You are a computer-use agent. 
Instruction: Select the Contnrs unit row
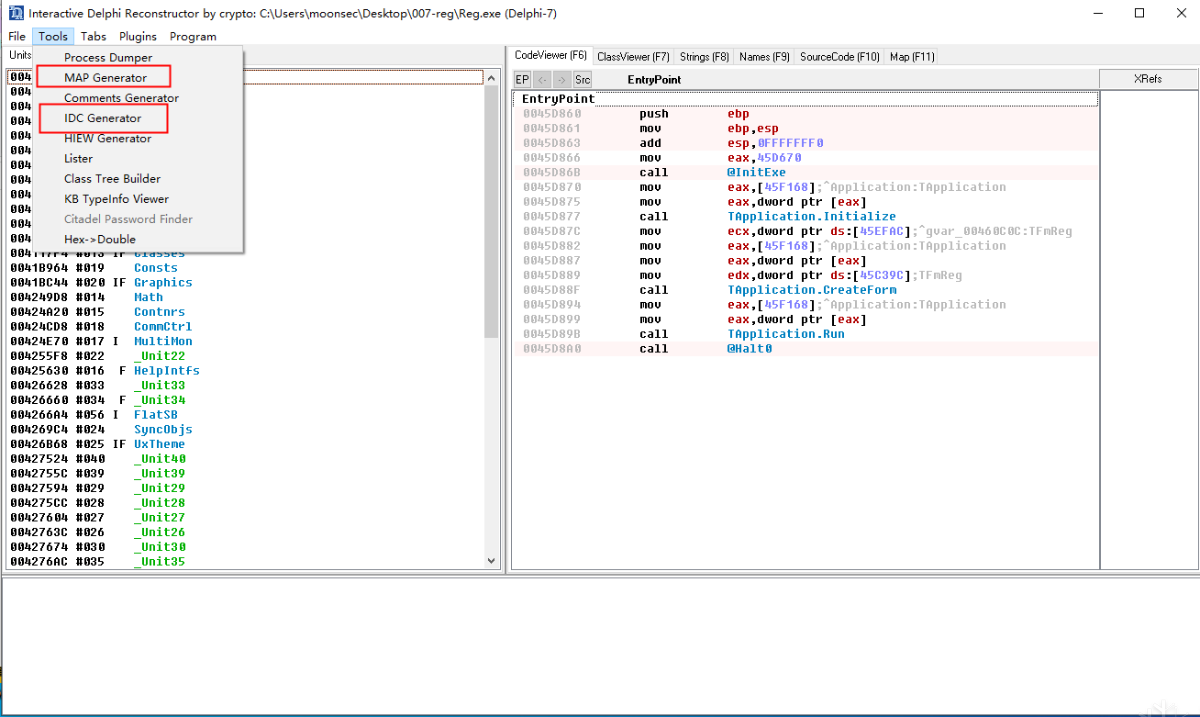point(245,312)
